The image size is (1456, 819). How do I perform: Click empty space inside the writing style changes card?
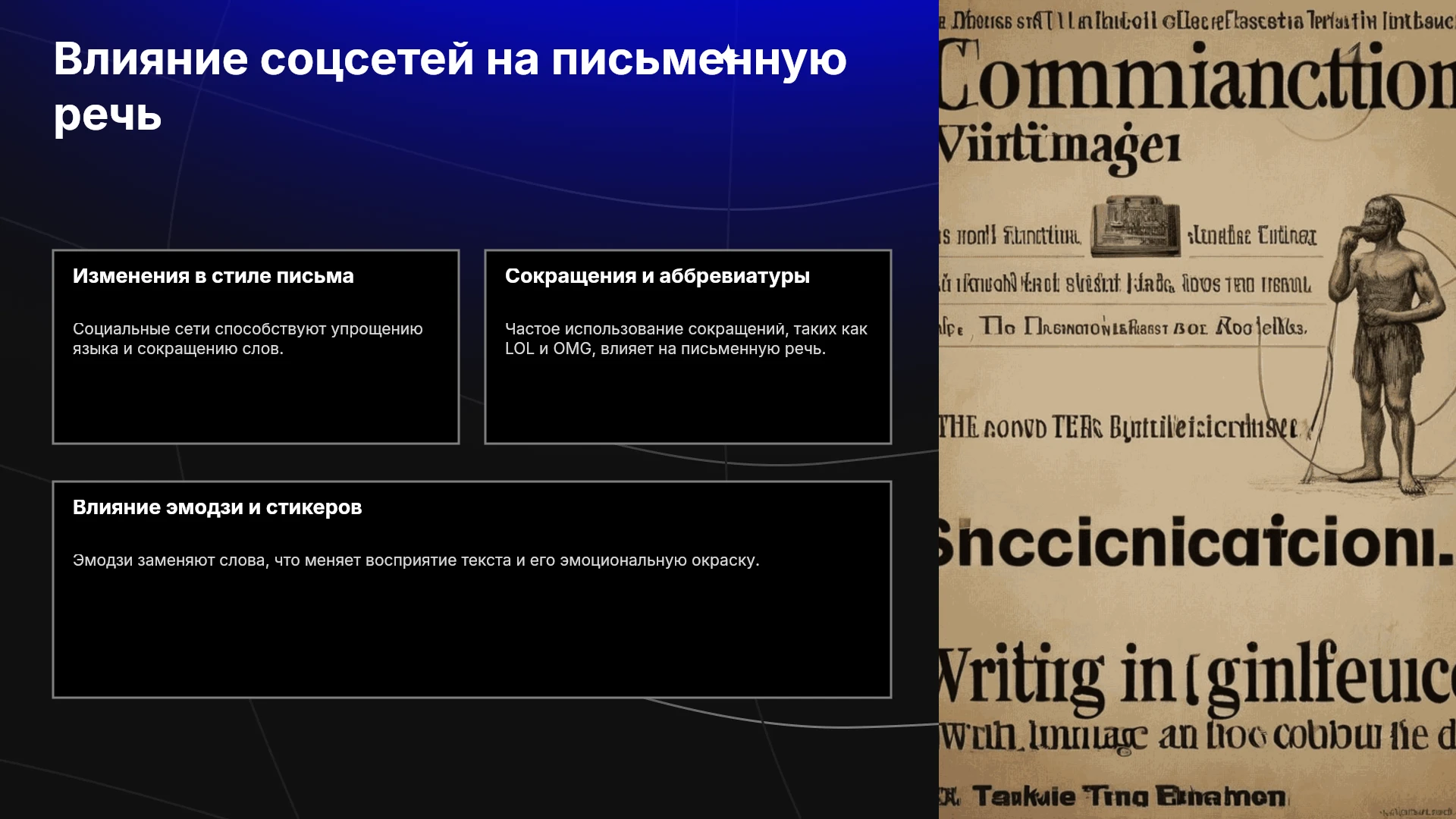pyautogui.click(x=256, y=402)
